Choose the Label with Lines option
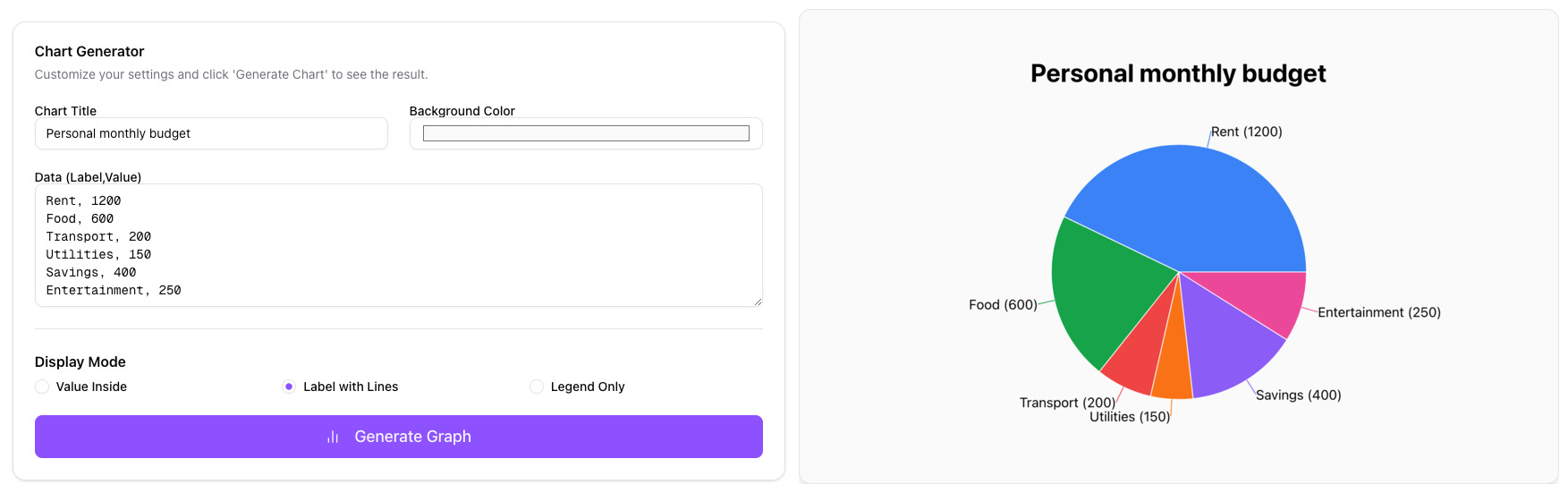This screenshot has height=493, width=1568. coord(289,387)
